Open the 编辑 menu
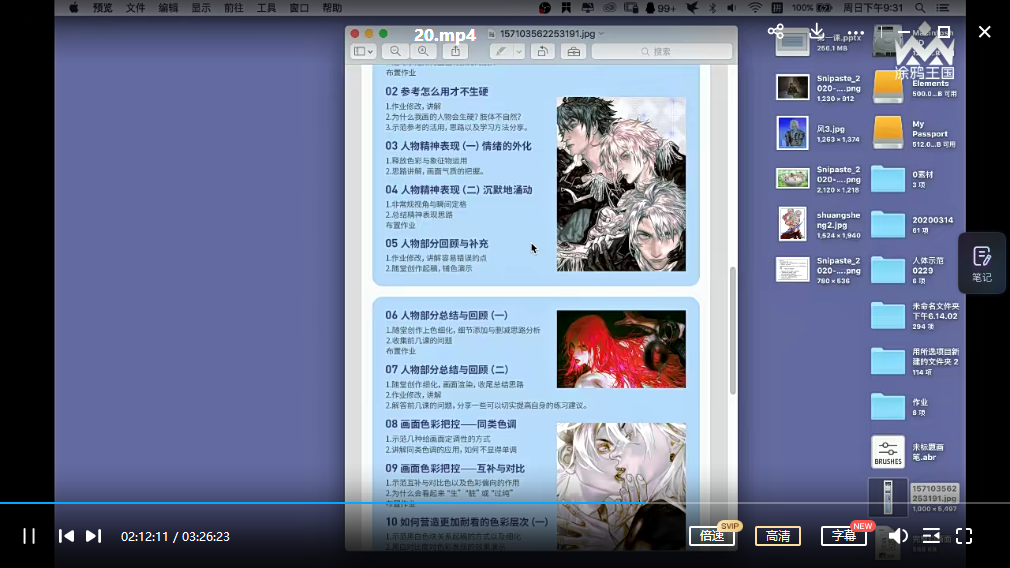Viewport: 1010px width, 568px height. click(168, 8)
